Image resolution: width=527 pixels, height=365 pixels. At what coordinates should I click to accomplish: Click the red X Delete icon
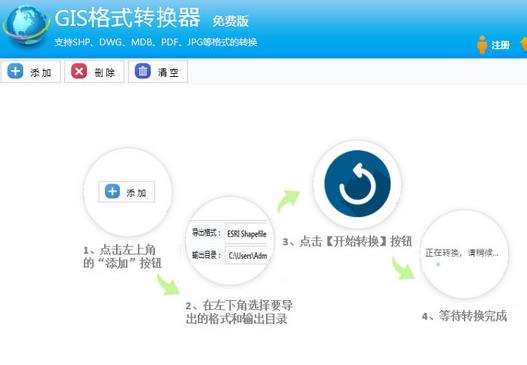[79, 71]
